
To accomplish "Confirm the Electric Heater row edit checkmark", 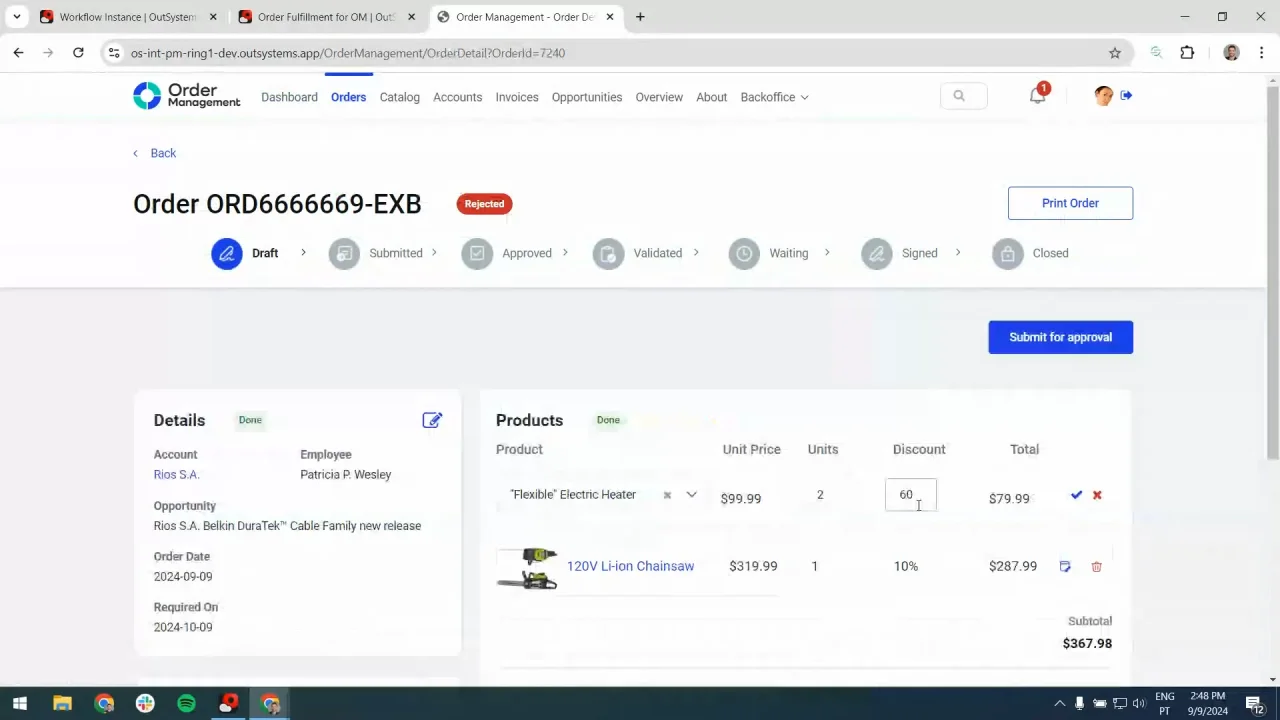I will coord(1076,495).
